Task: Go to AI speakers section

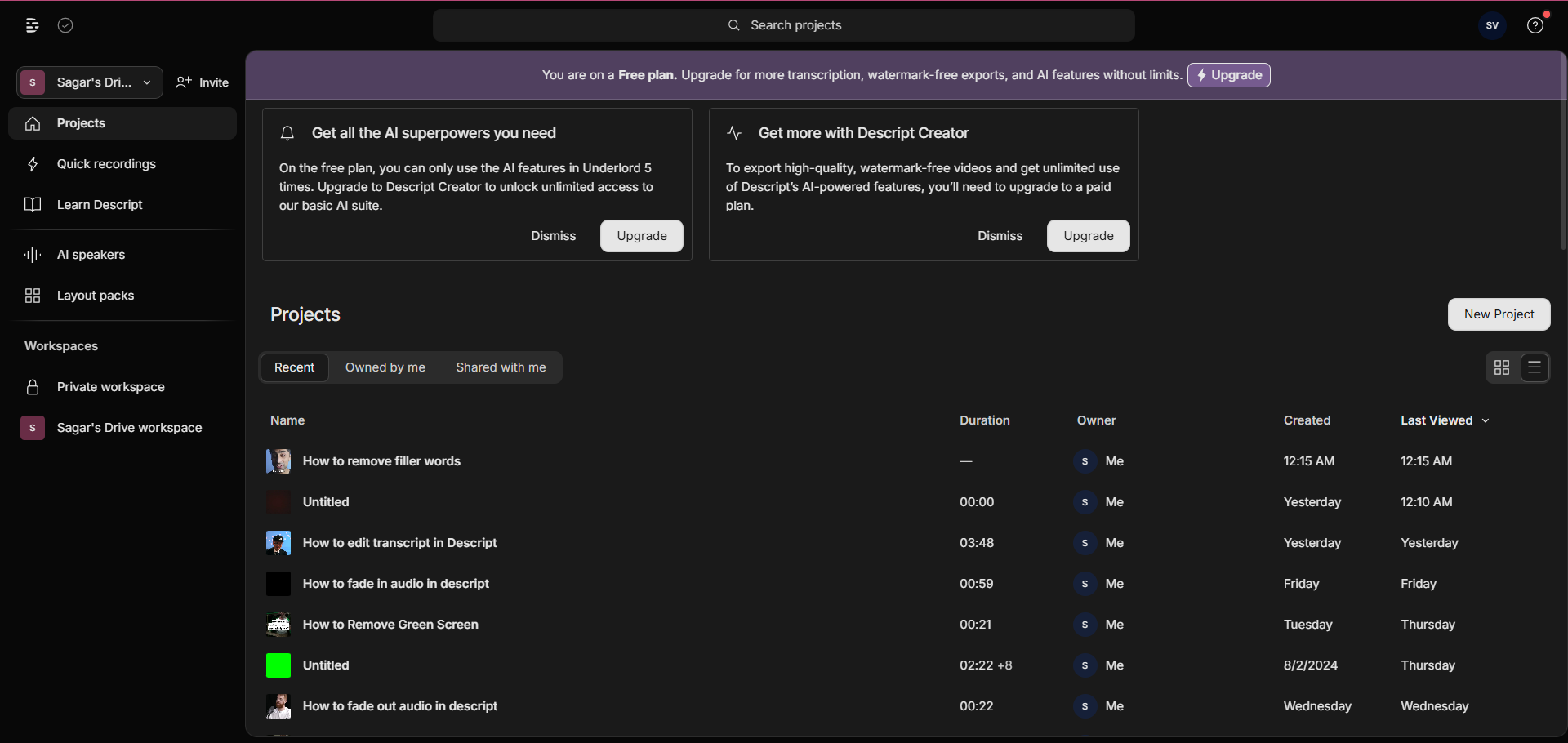Action: pos(91,255)
